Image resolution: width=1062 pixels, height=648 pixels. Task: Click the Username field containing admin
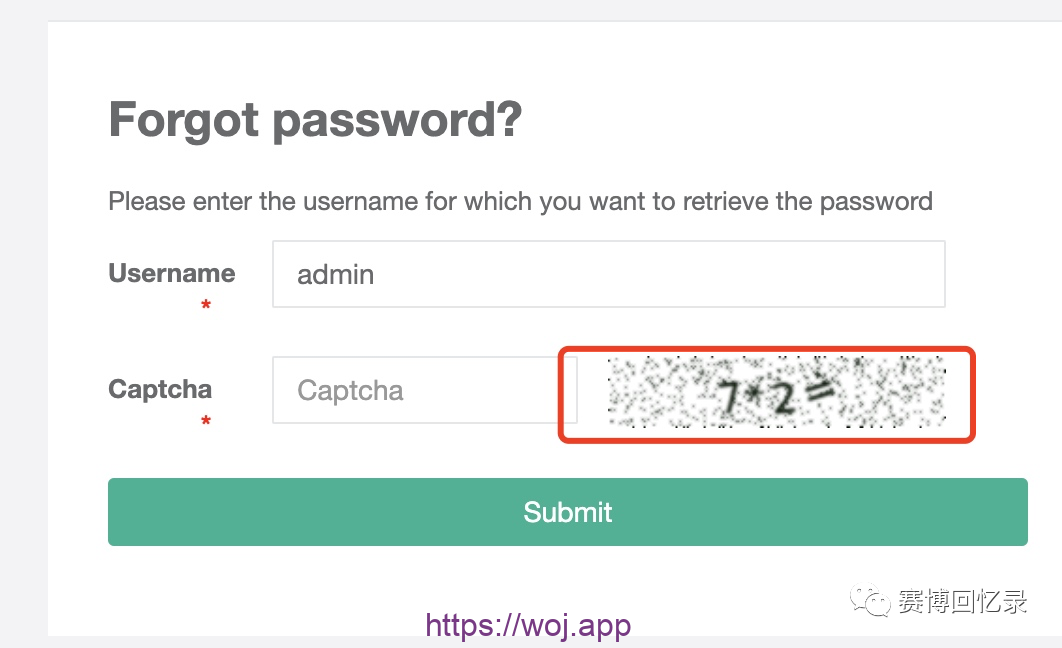608,274
